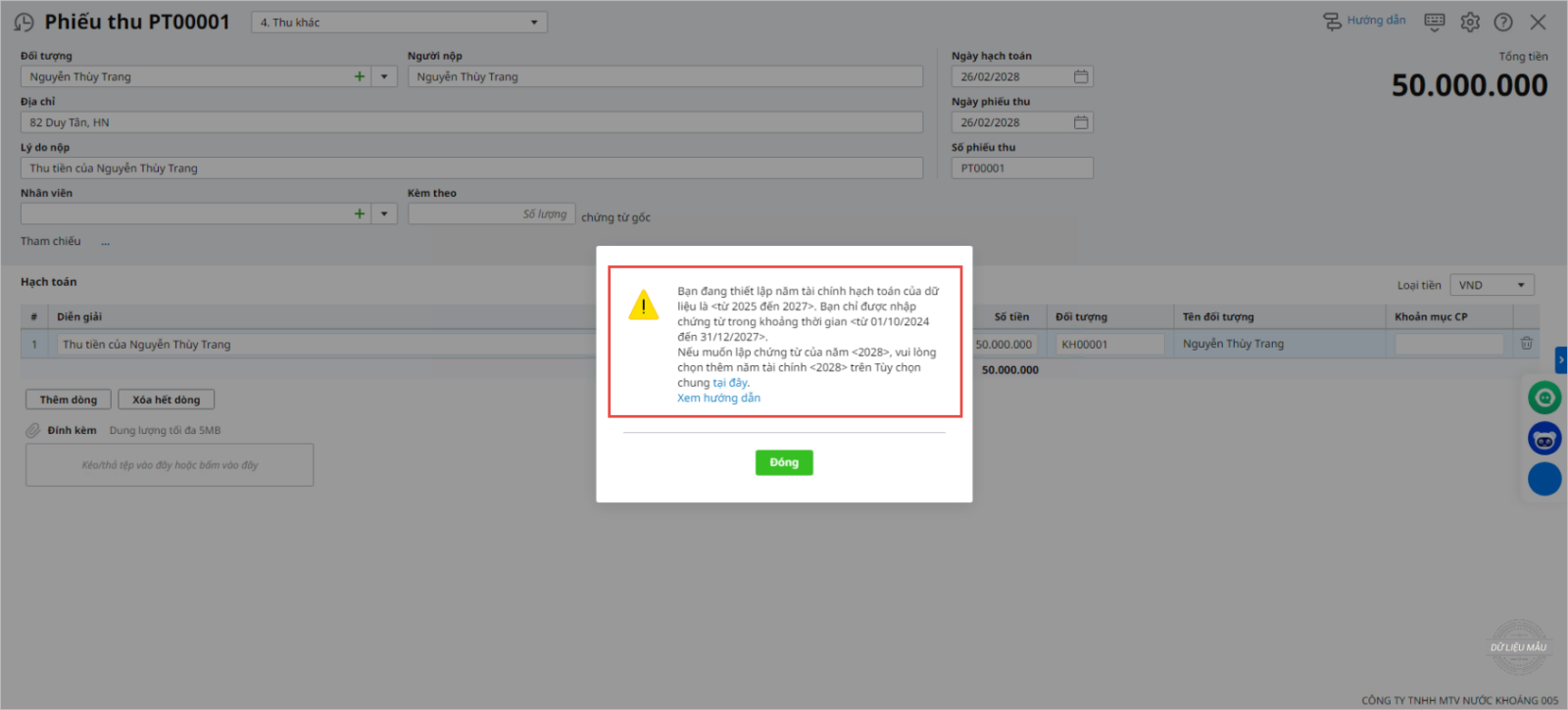Delete row with trash icon

tap(1526, 344)
